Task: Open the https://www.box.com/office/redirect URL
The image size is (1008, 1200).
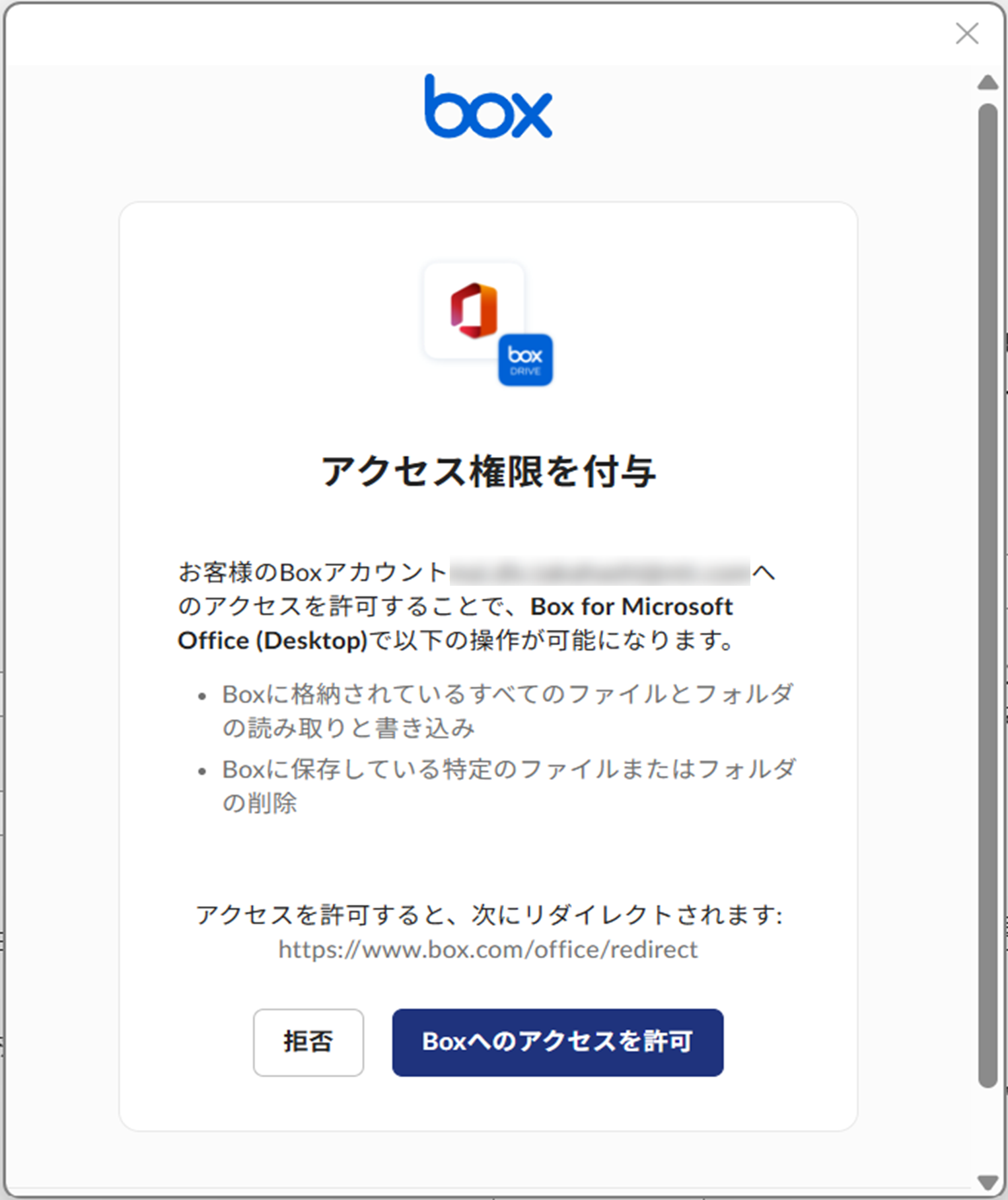Action: tap(487, 950)
